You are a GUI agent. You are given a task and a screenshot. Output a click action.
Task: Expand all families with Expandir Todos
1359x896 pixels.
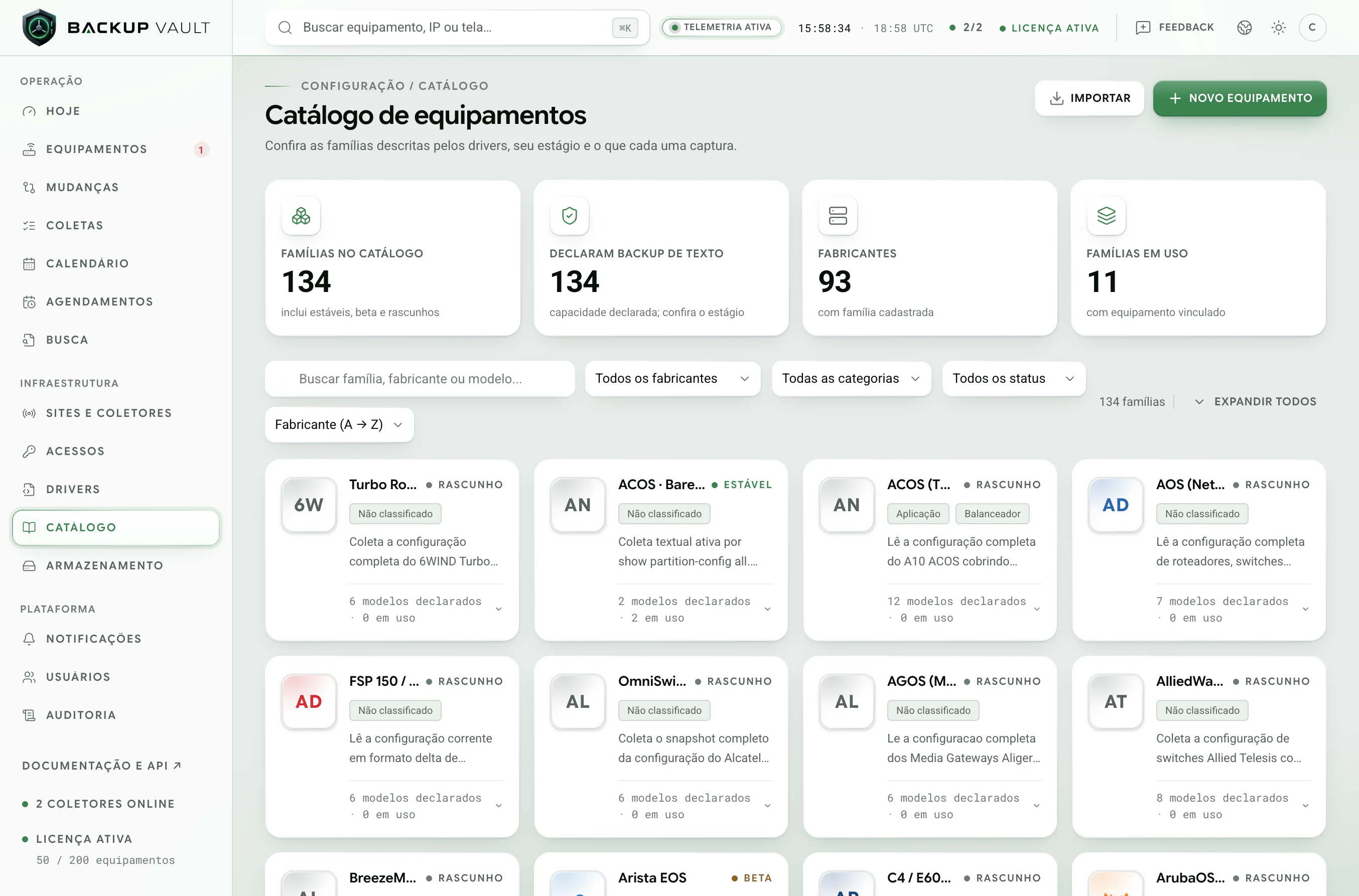click(1256, 402)
